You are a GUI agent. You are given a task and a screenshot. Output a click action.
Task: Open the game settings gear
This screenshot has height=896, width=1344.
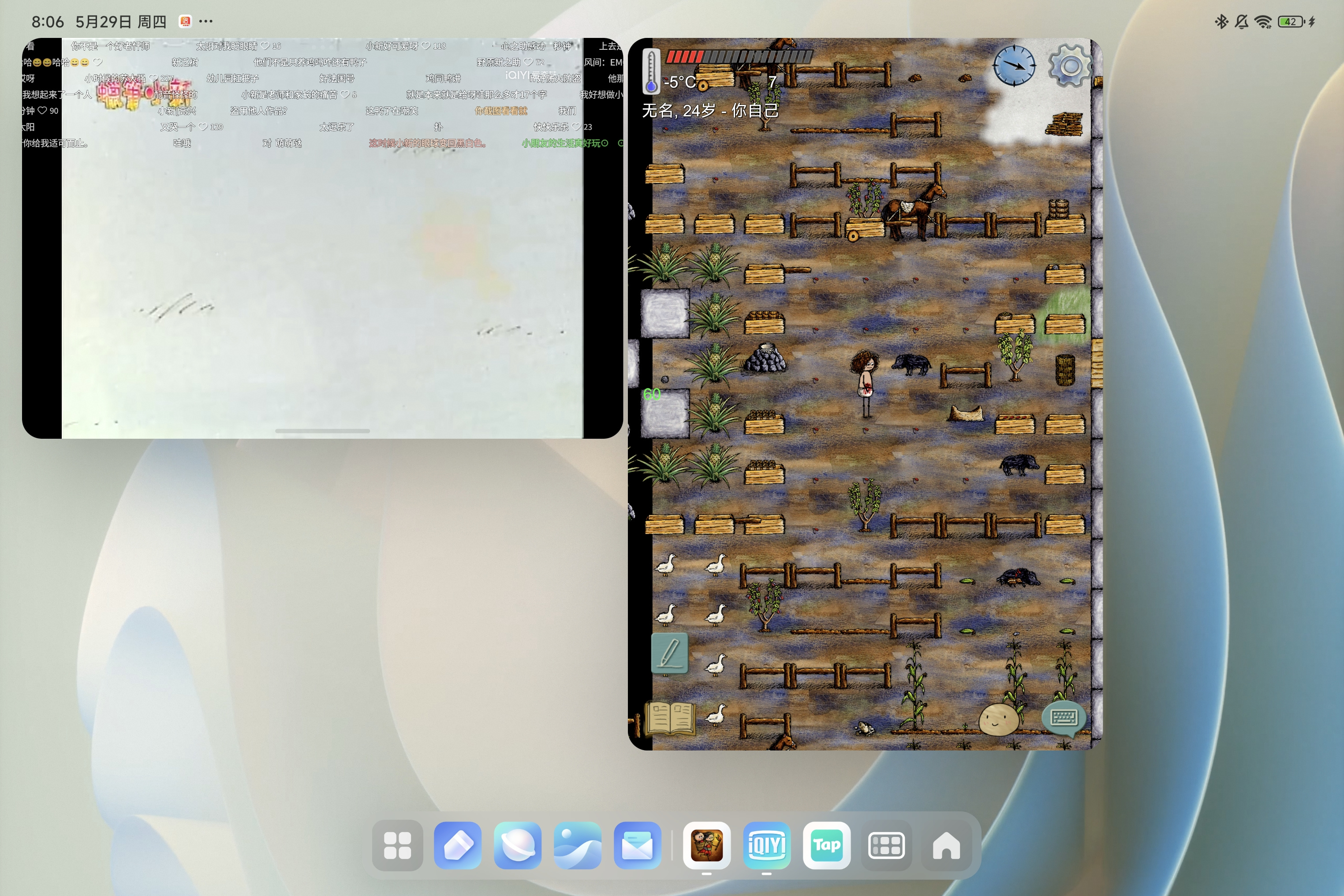(x=1070, y=66)
